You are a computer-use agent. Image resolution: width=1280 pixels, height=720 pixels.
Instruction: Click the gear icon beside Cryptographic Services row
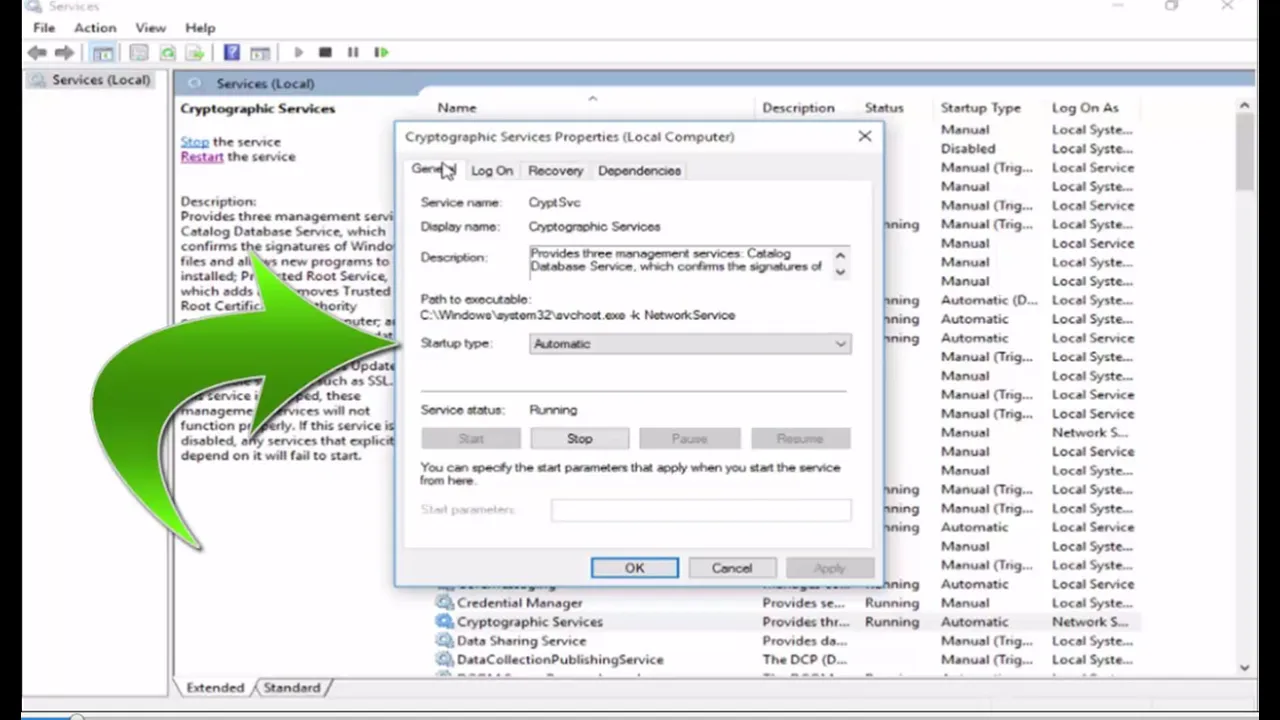tap(444, 622)
